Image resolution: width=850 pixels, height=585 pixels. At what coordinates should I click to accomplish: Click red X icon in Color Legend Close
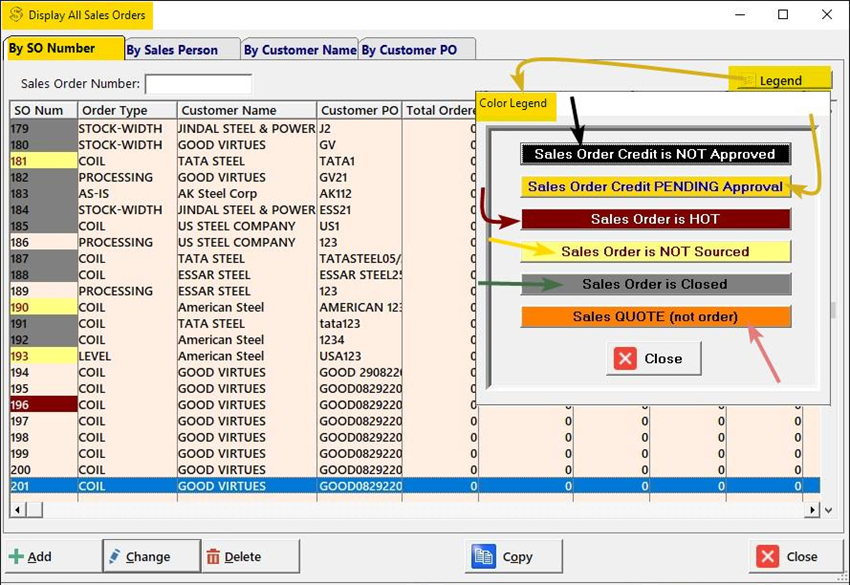(x=625, y=358)
